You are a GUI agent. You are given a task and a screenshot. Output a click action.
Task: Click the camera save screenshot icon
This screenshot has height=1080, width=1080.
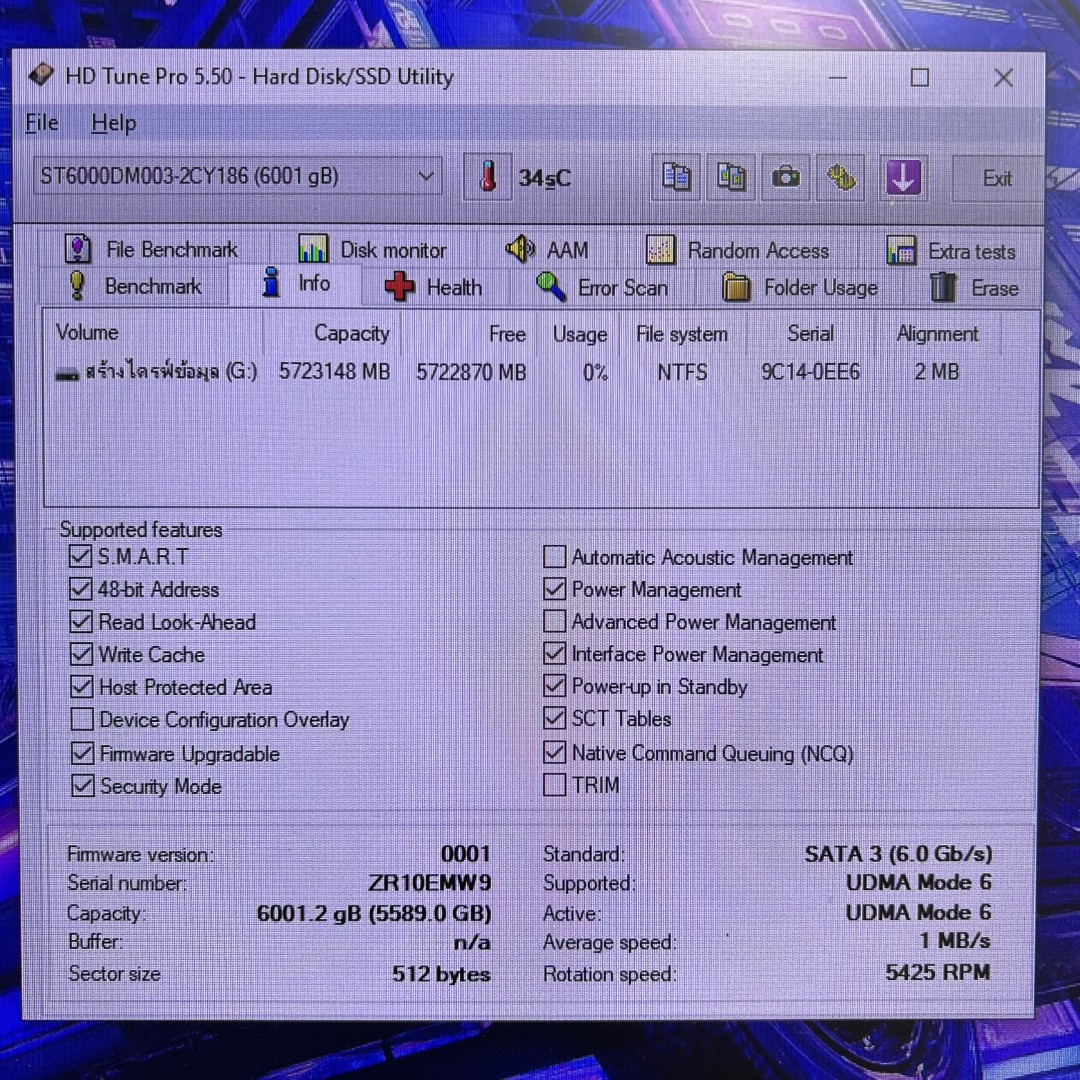pos(786,178)
